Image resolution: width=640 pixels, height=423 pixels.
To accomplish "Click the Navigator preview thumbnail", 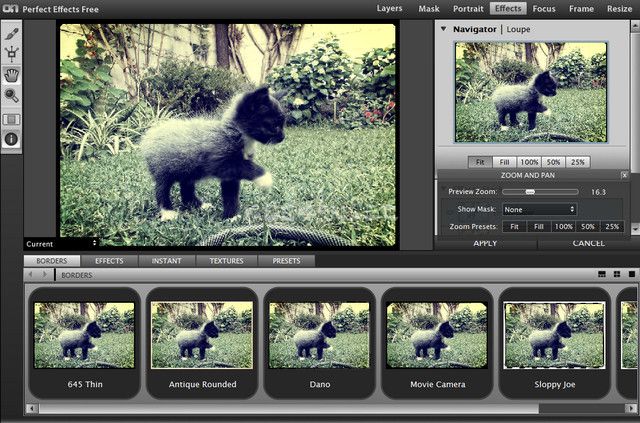I will click(x=531, y=93).
